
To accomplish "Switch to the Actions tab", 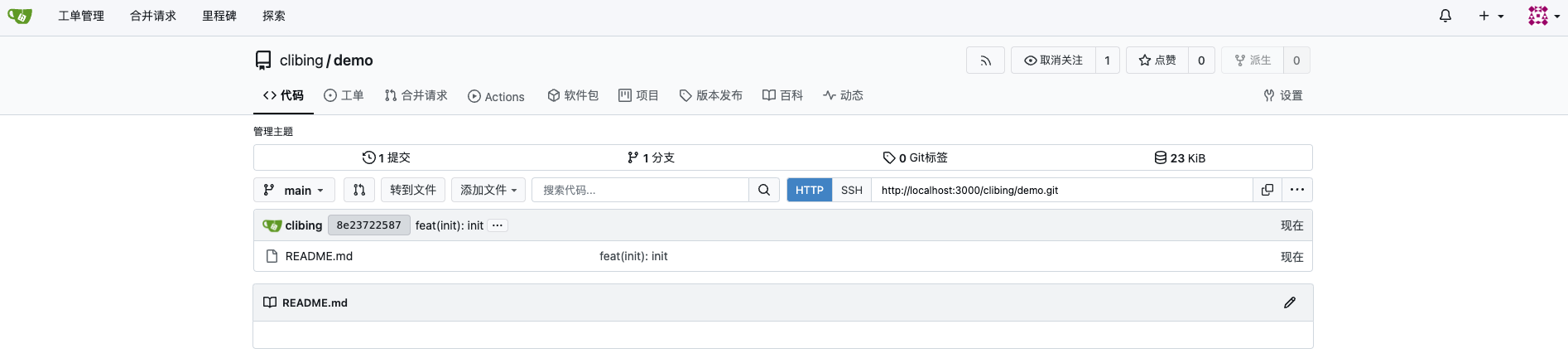I will (496, 96).
